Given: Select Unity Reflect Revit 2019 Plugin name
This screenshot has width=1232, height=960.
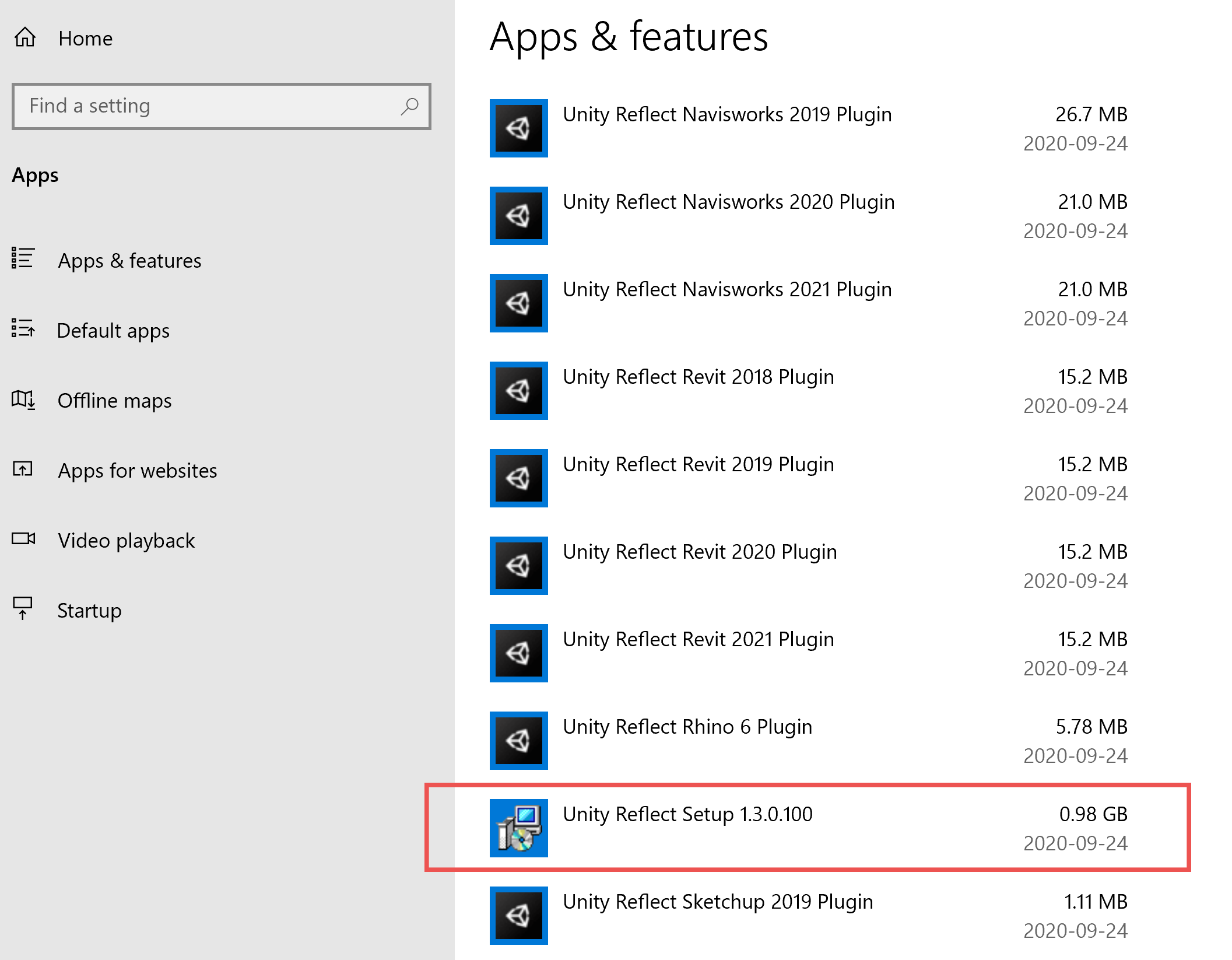Looking at the screenshot, I should [699, 465].
